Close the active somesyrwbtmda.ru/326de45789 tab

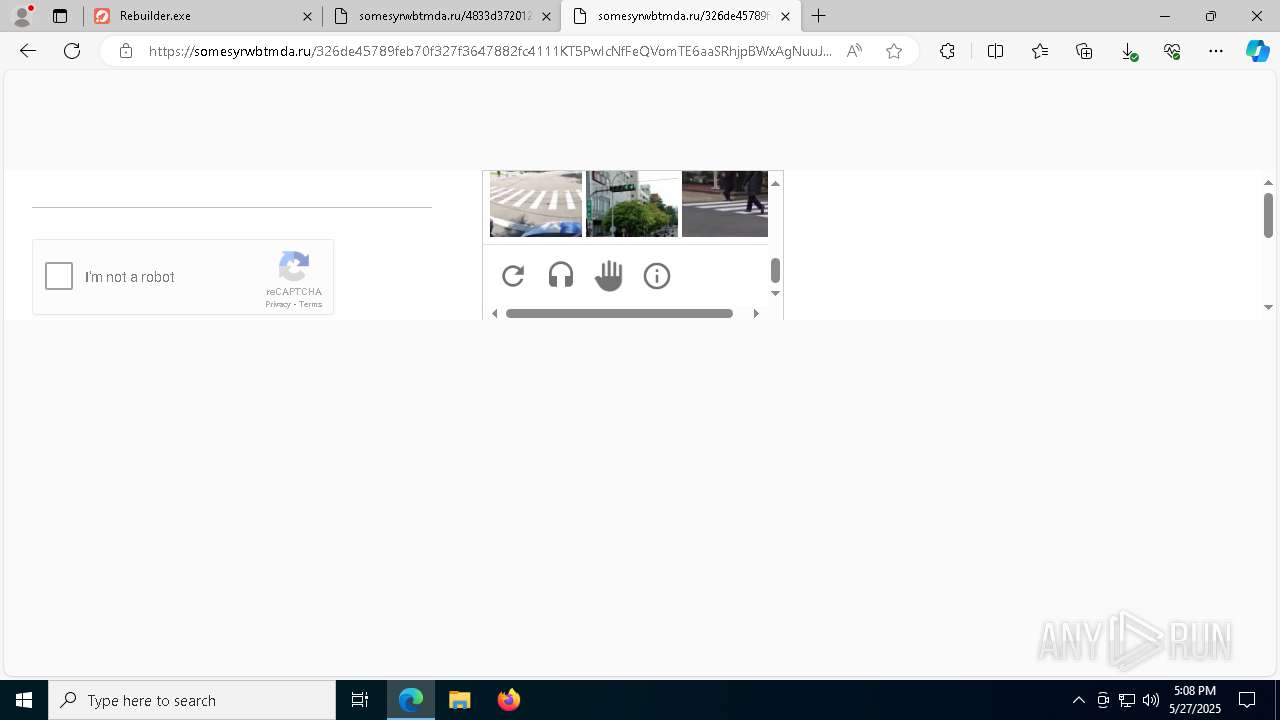(x=785, y=16)
